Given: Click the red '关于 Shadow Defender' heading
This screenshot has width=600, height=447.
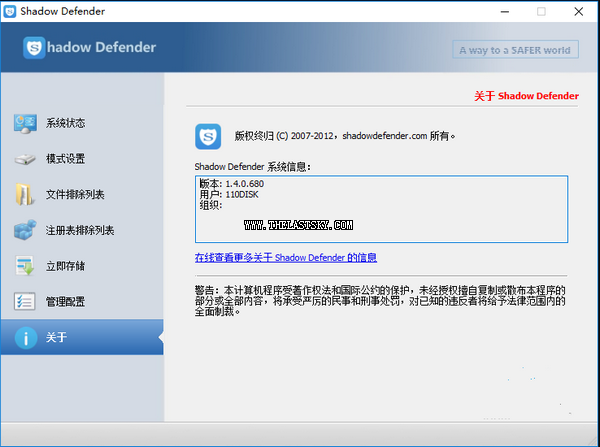Looking at the screenshot, I should [x=526, y=96].
